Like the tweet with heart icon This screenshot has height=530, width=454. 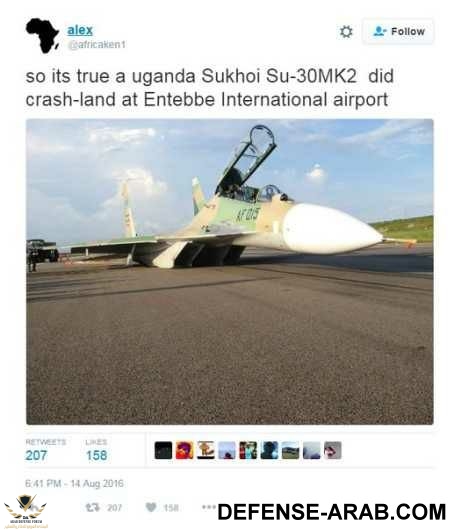151,507
